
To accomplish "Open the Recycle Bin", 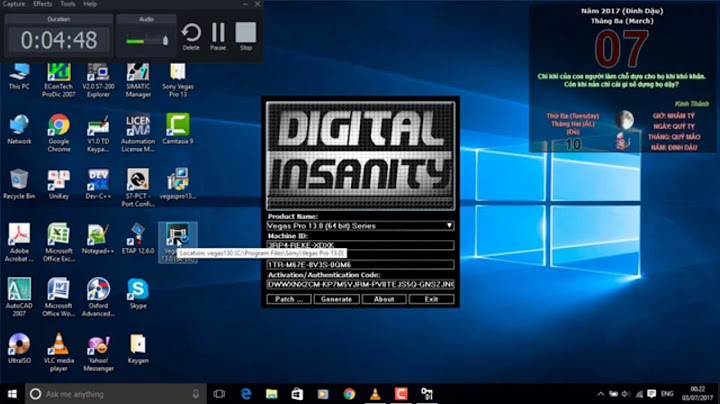I will [19, 181].
